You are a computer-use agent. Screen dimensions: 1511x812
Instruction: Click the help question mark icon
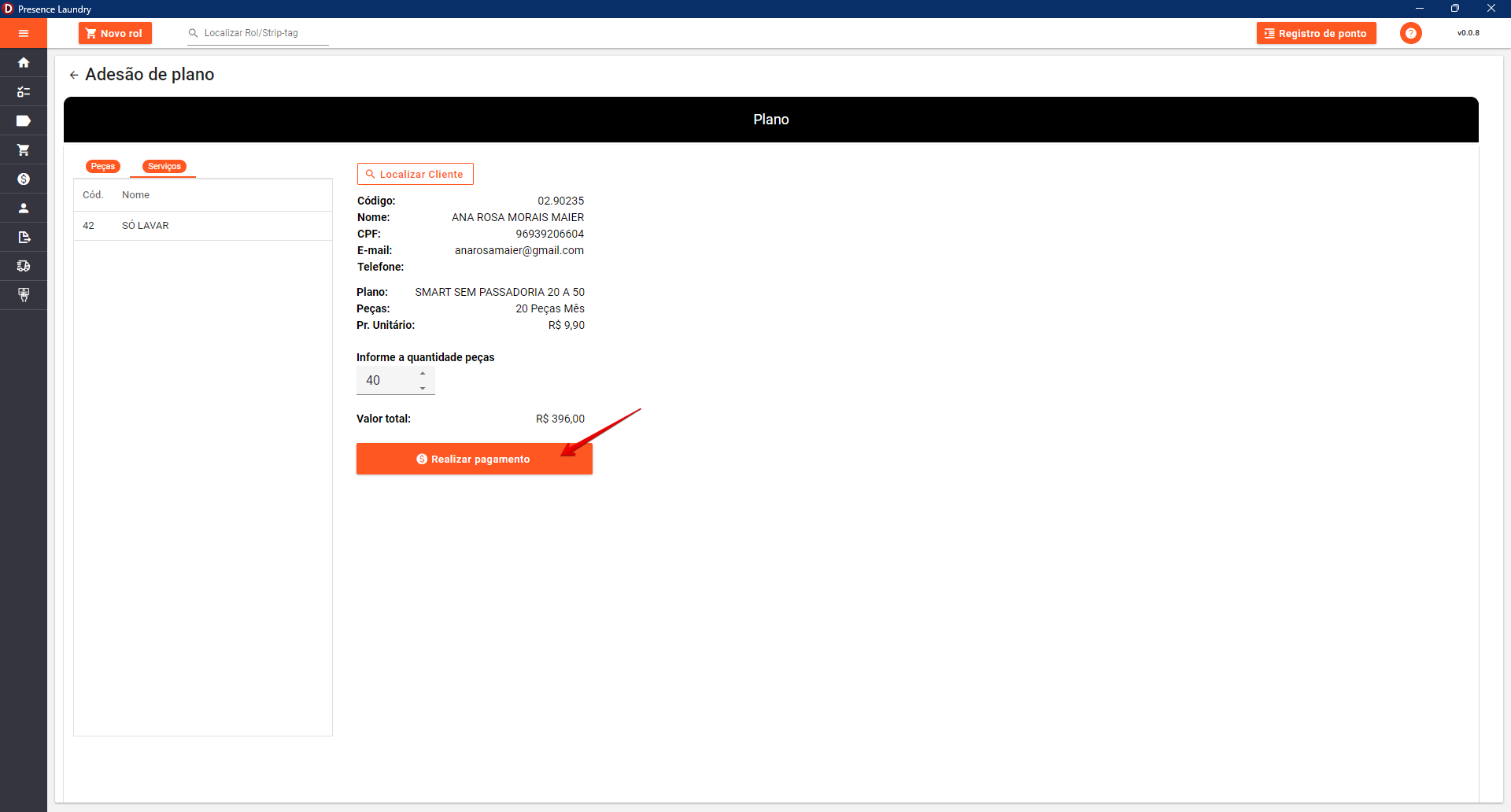pos(1411,33)
